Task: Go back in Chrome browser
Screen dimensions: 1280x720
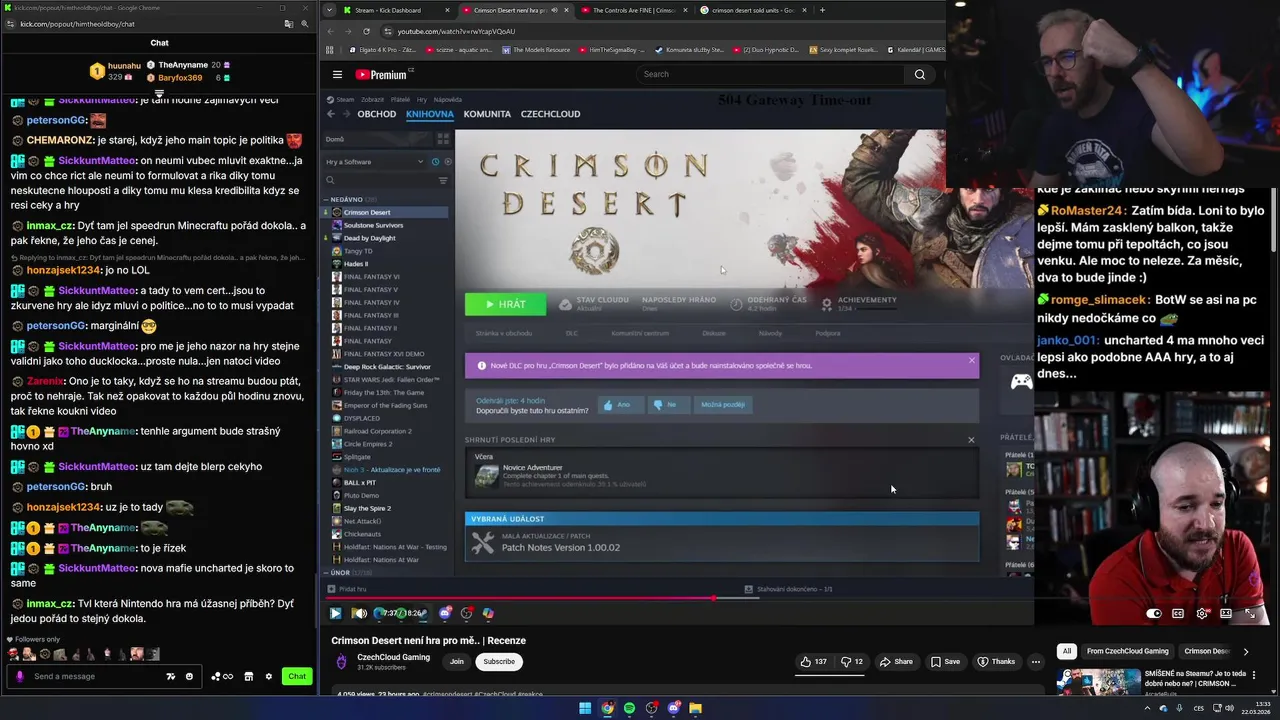Action: [x=331, y=31]
